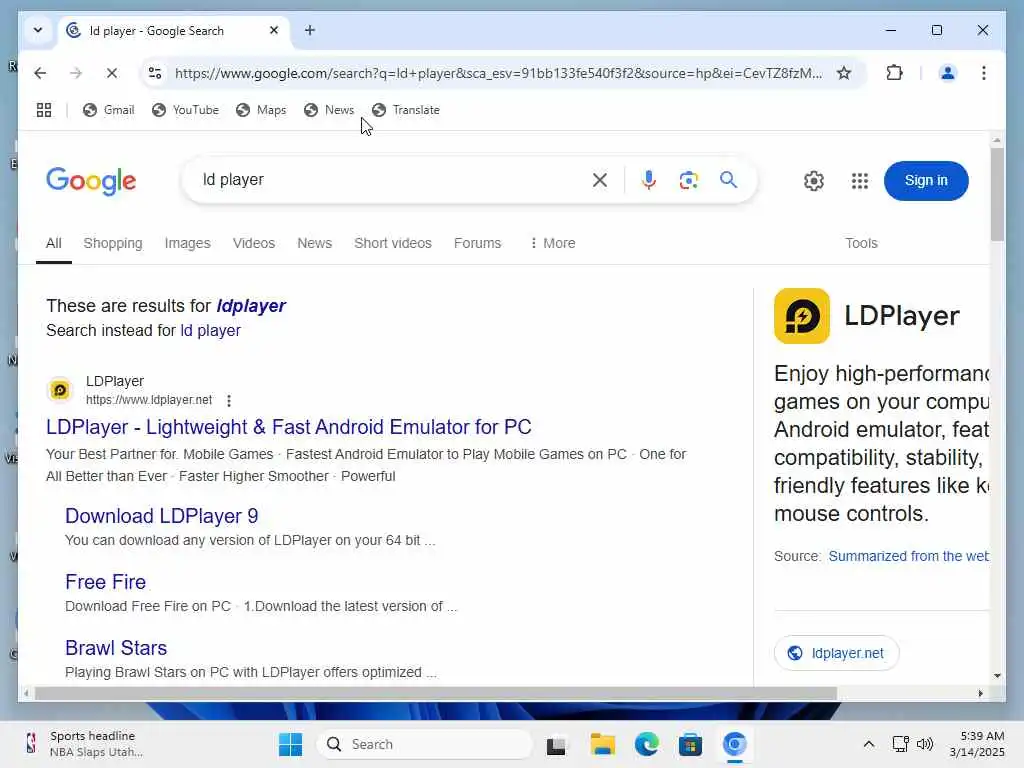Open the Windows Start menu
The height and width of the screenshot is (768, 1024).
290,744
